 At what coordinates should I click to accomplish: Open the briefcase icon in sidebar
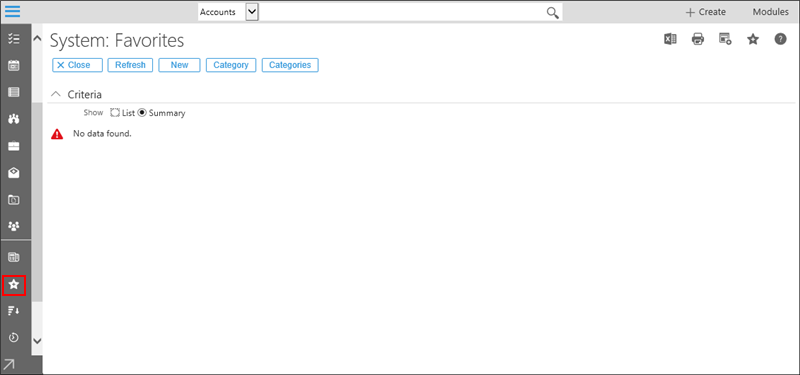tap(14, 147)
